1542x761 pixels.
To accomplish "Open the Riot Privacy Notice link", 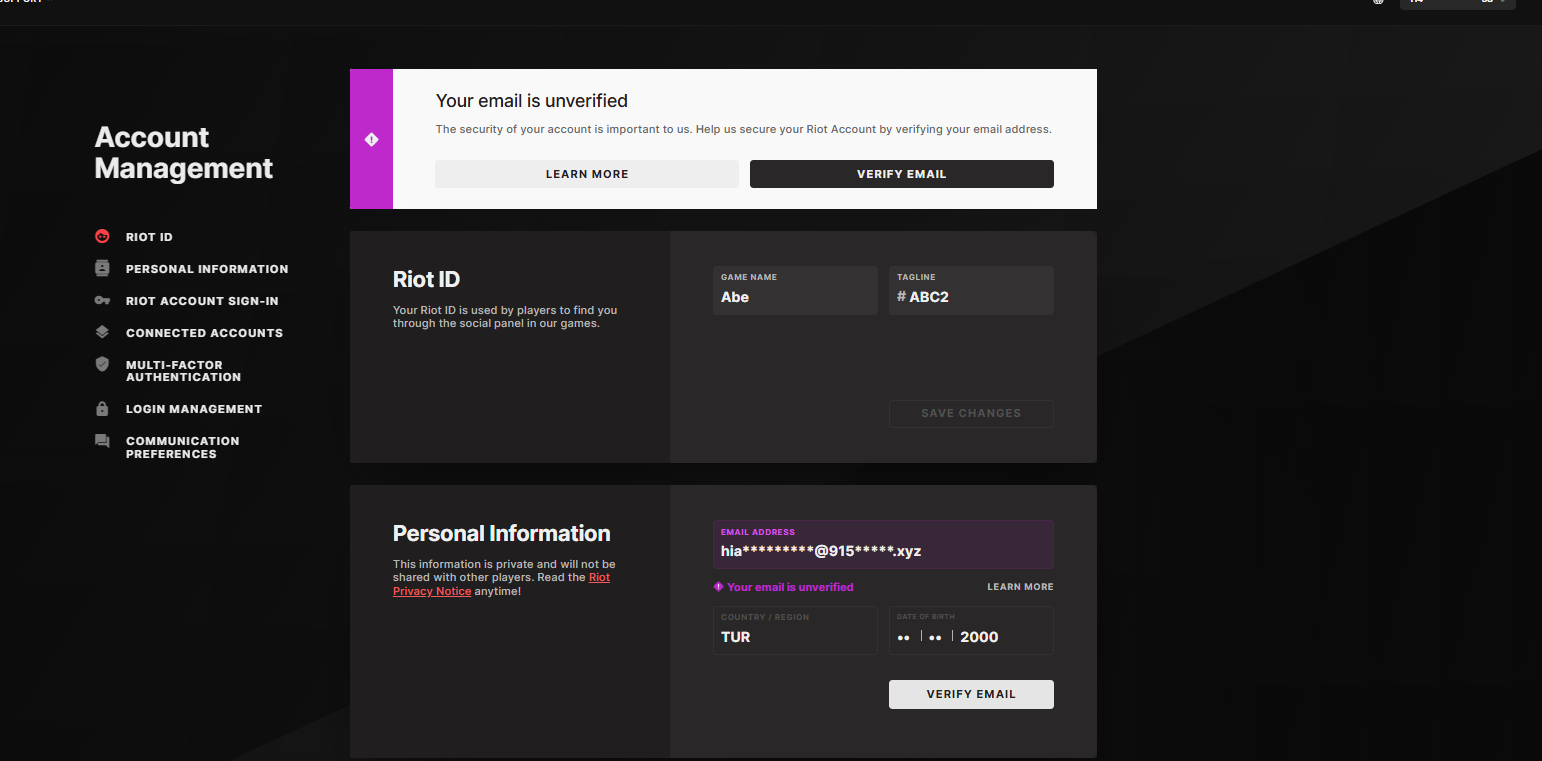I will 501,584.
